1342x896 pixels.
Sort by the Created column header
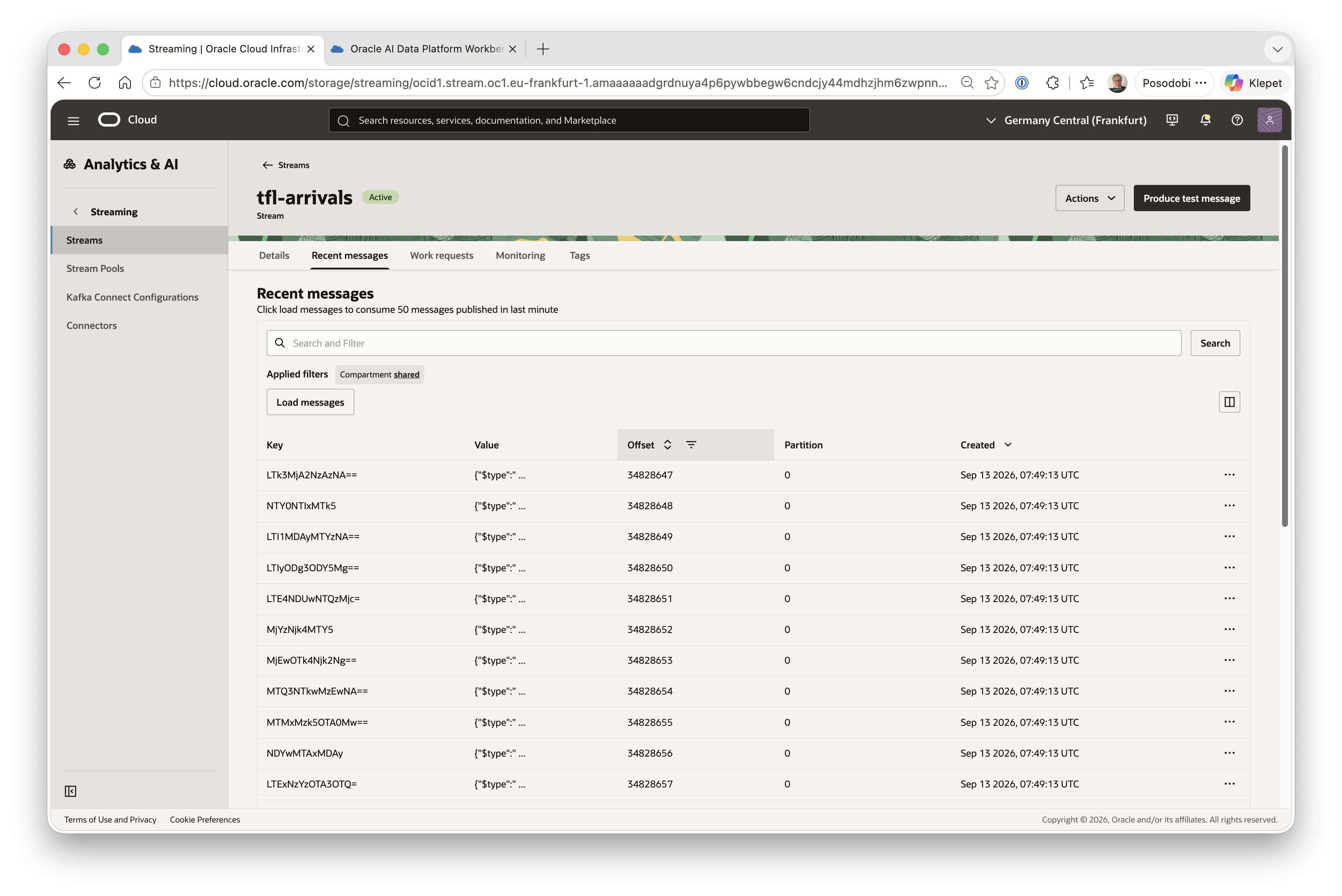click(x=986, y=445)
